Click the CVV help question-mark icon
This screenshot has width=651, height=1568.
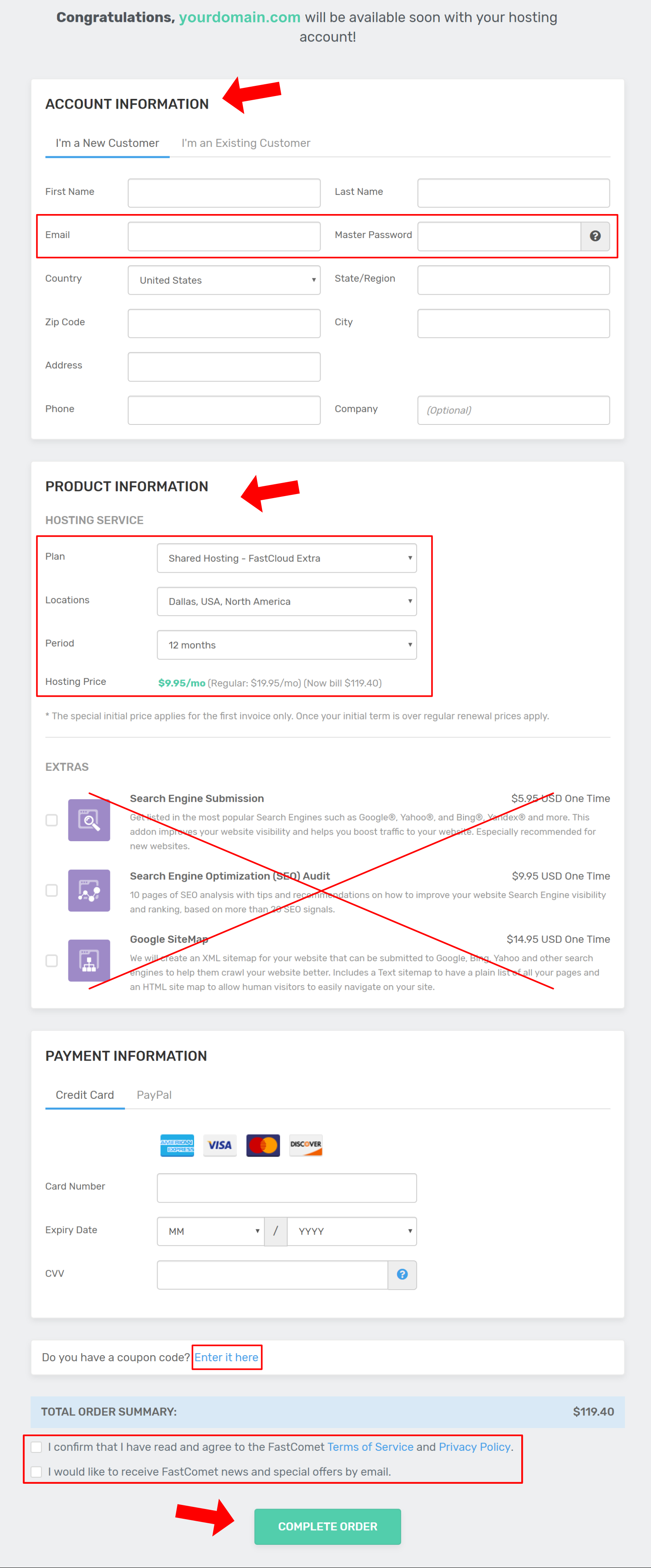402,1274
